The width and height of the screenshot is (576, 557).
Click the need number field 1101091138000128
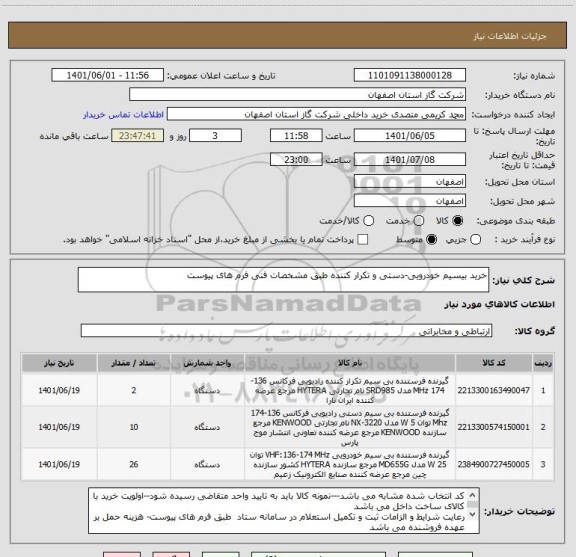410,75
